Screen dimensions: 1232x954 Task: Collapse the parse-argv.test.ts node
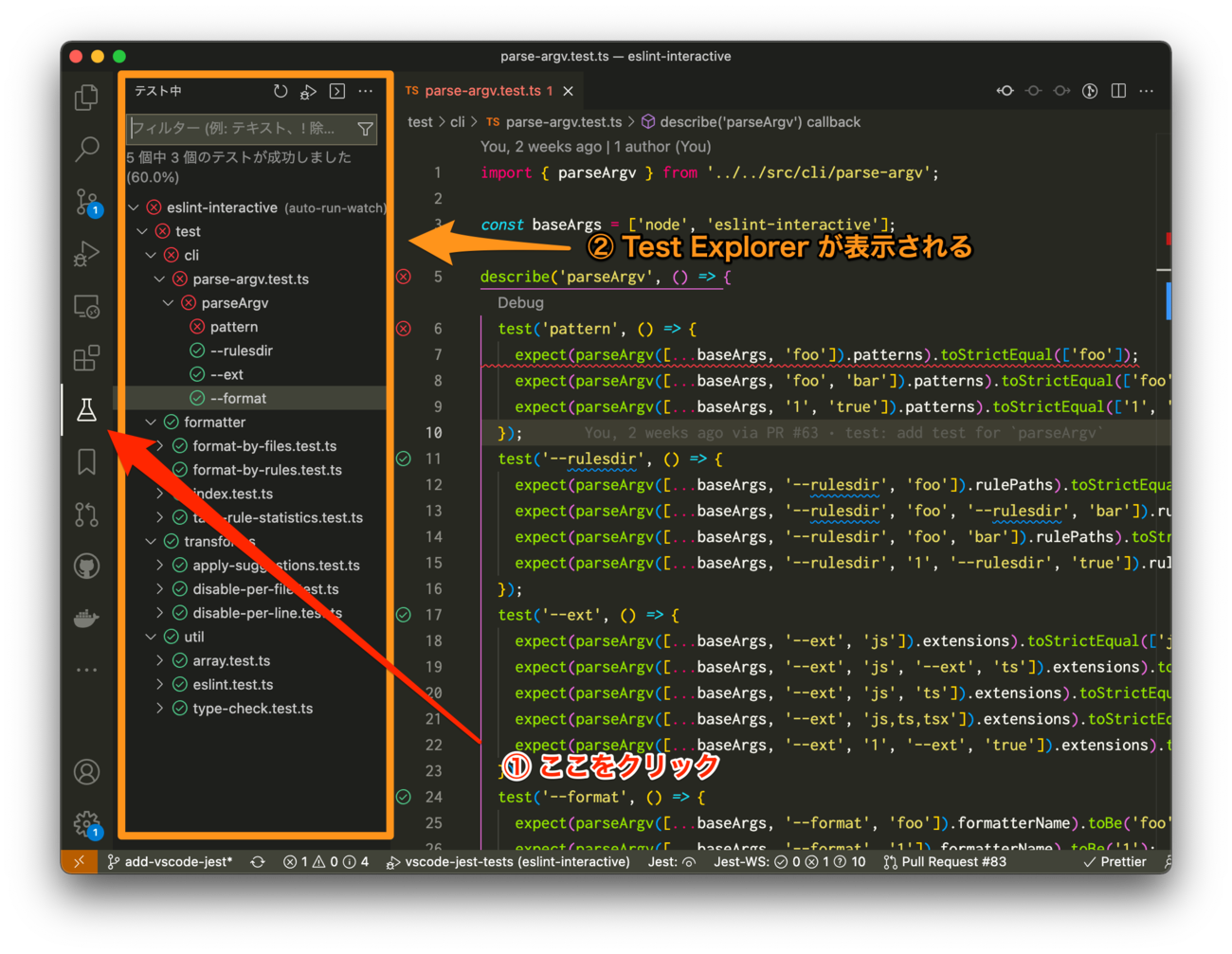tap(159, 279)
